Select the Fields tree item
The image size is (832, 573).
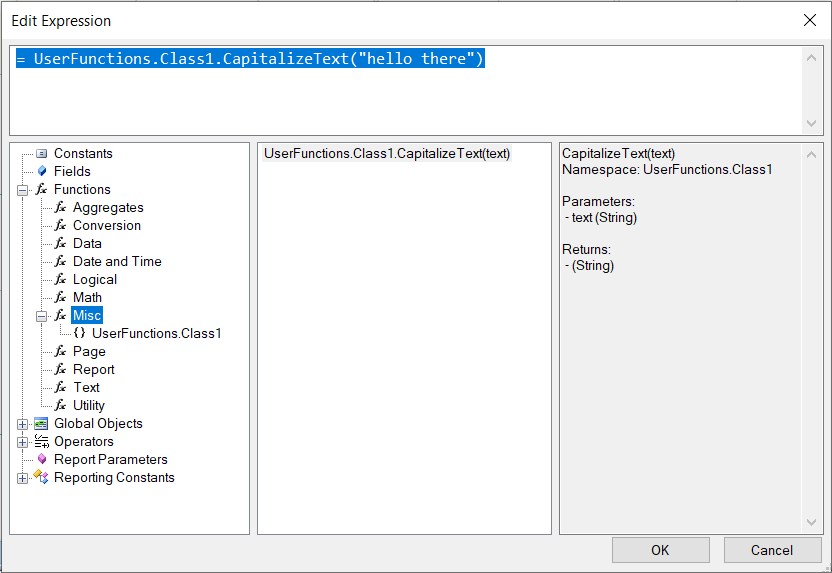coord(72,171)
